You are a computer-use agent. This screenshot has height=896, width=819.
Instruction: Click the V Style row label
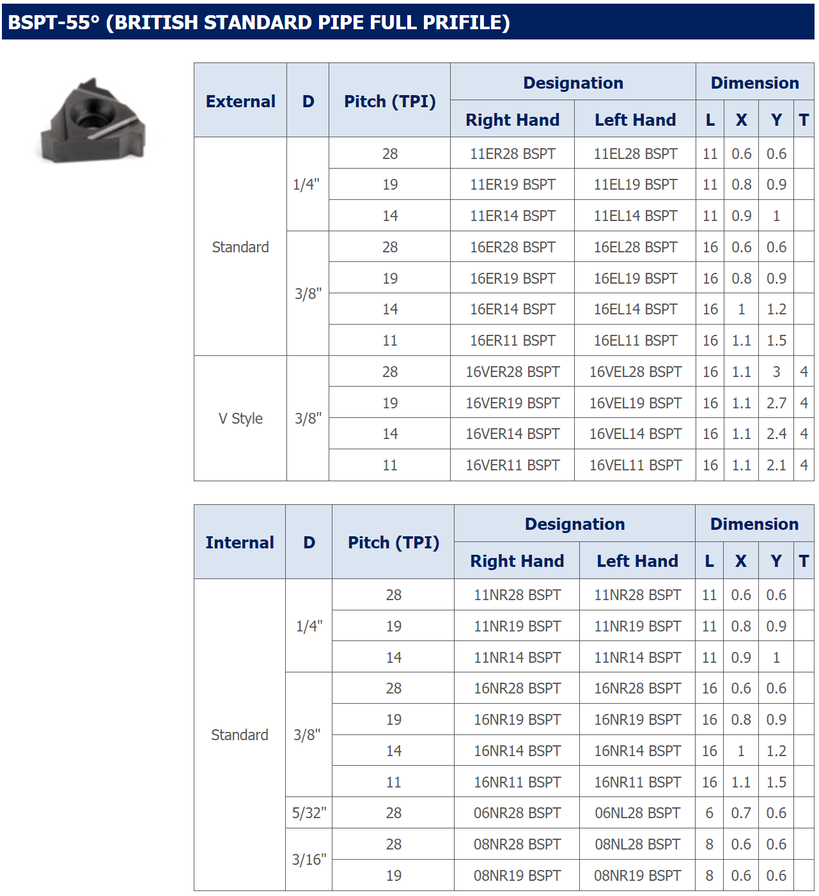[x=240, y=418]
